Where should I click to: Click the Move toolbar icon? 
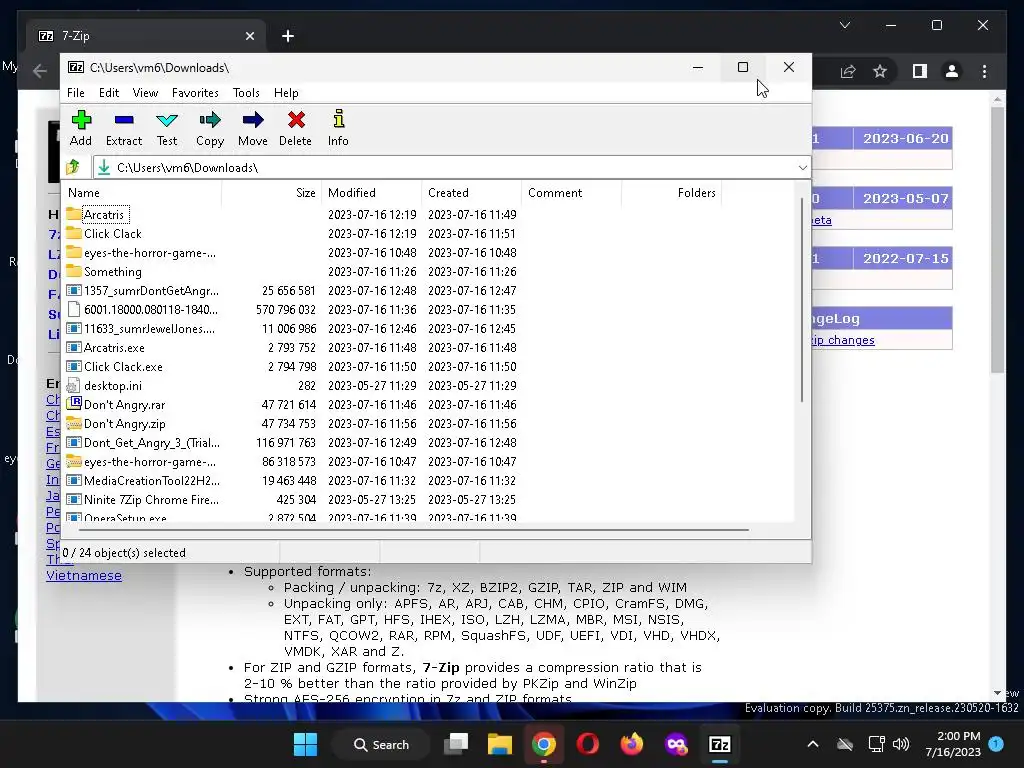(253, 120)
